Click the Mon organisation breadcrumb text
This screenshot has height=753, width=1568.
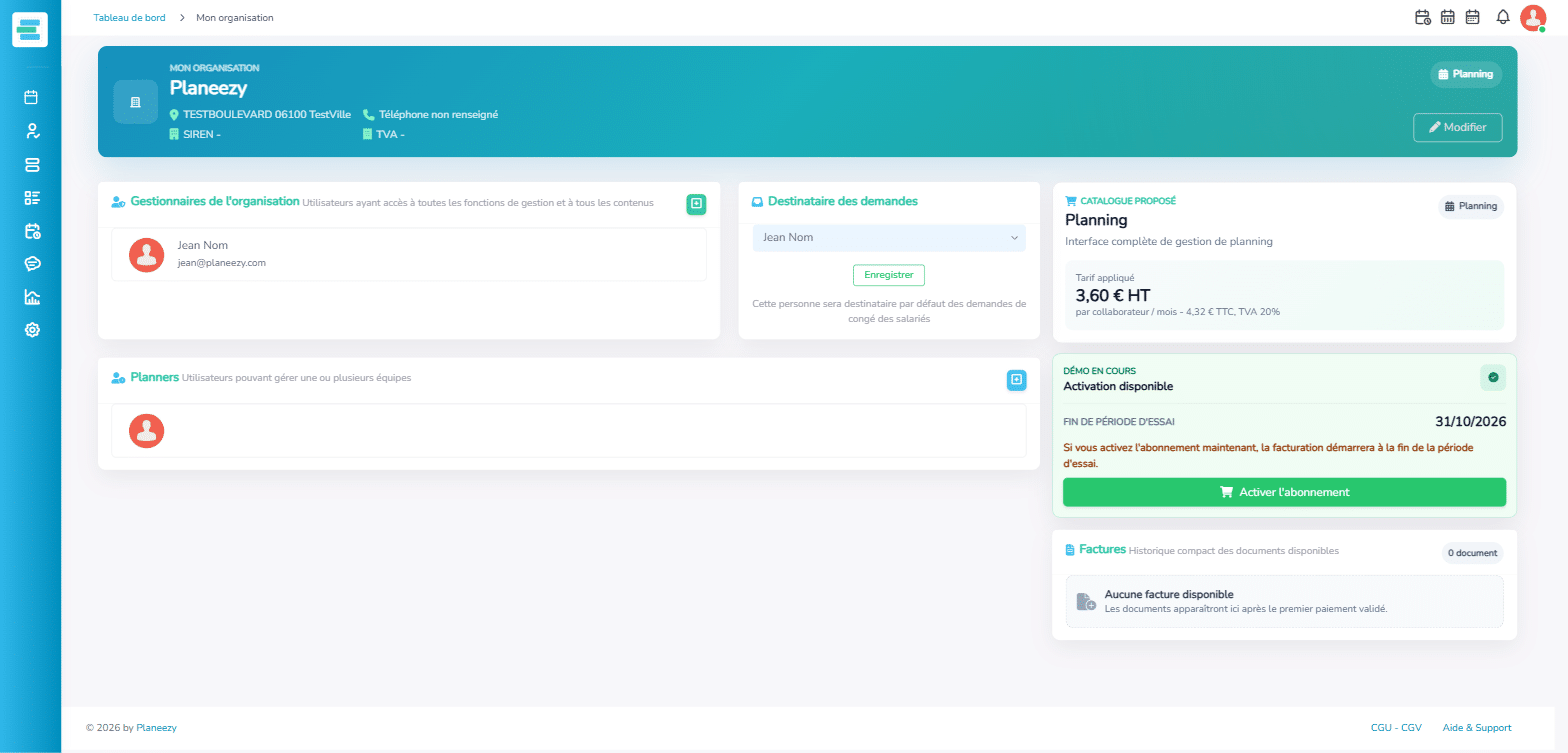coord(235,18)
